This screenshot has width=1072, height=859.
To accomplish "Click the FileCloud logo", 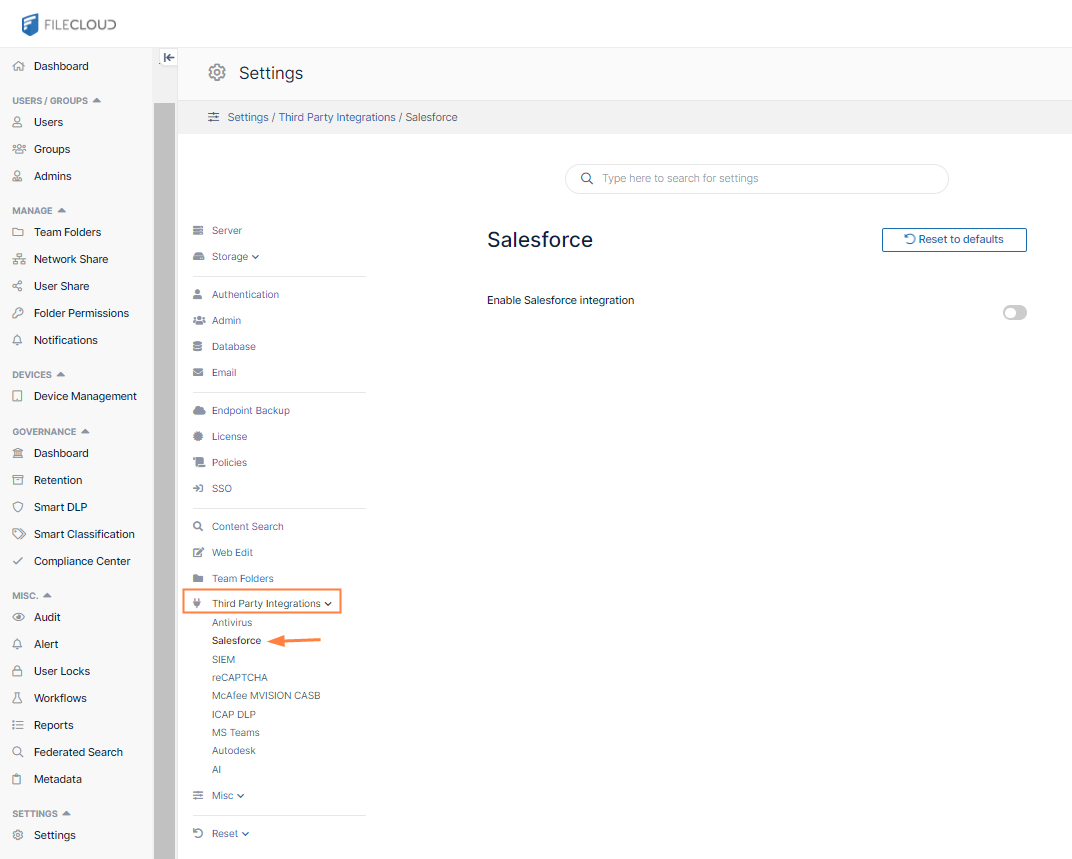I will [x=67, y=24].
